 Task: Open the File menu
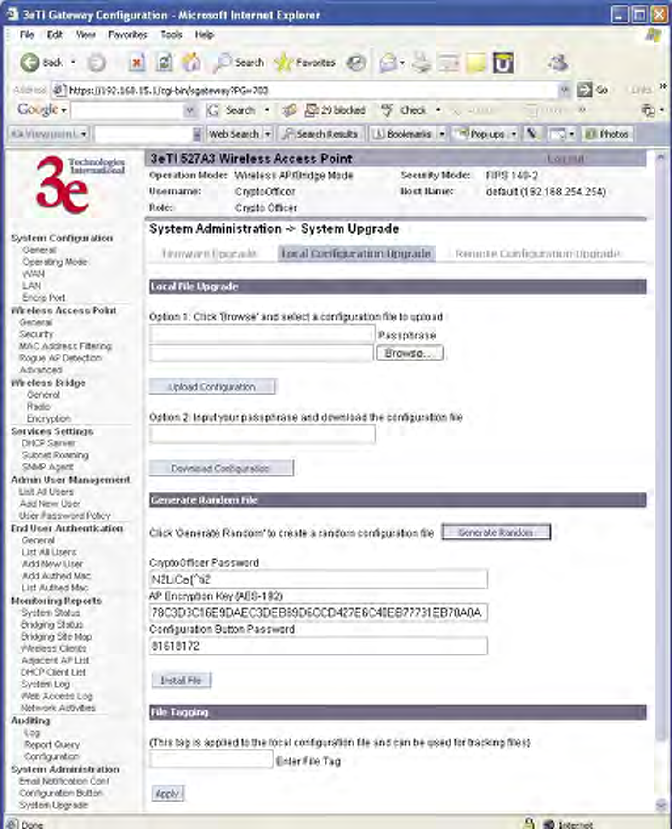[x=26, y=35]
